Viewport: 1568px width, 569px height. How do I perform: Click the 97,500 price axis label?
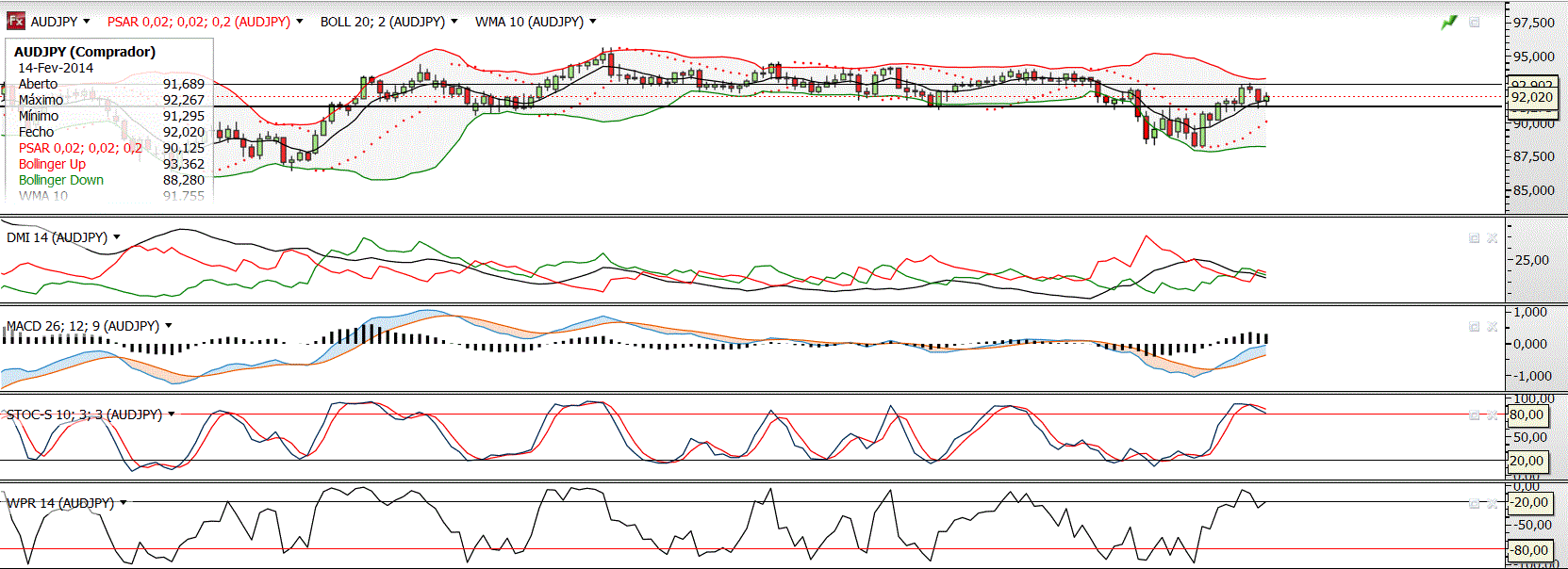tap(1534, 23)
